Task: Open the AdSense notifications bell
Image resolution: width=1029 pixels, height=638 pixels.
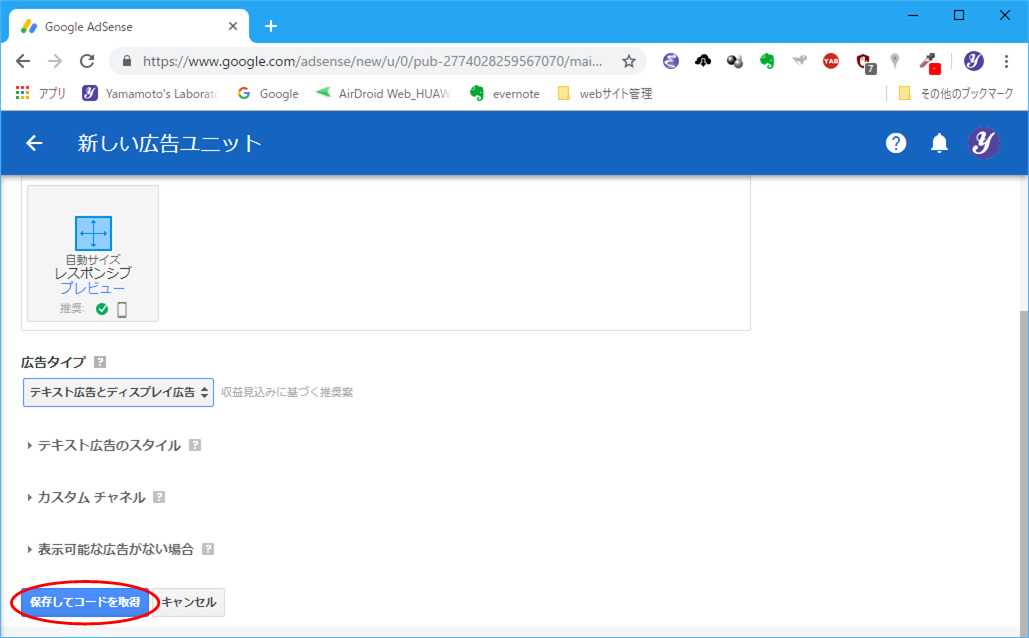Action: coord(939,143)
